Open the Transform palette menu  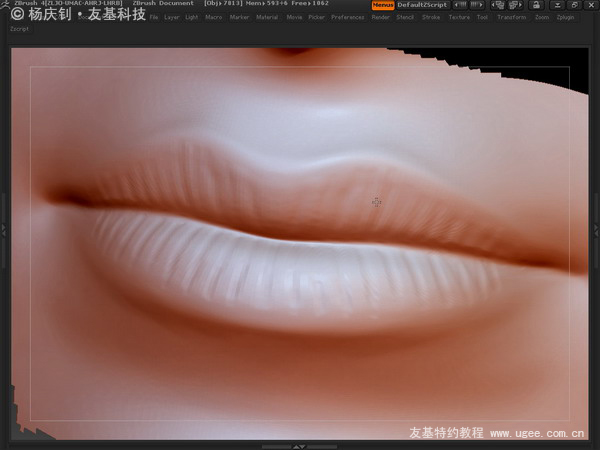point(512,17)
